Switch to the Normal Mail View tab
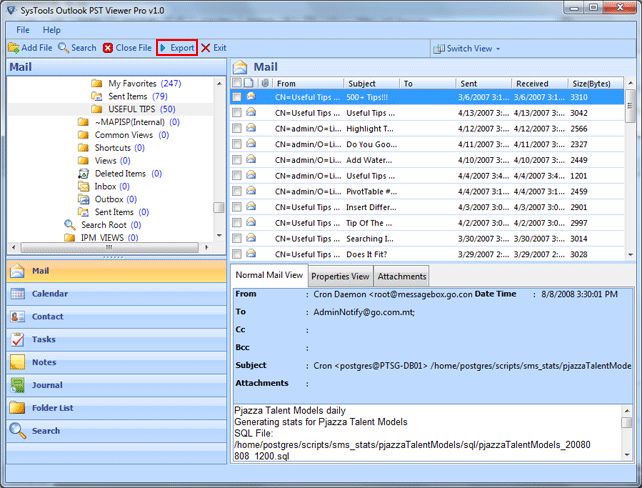 [269, 276]
